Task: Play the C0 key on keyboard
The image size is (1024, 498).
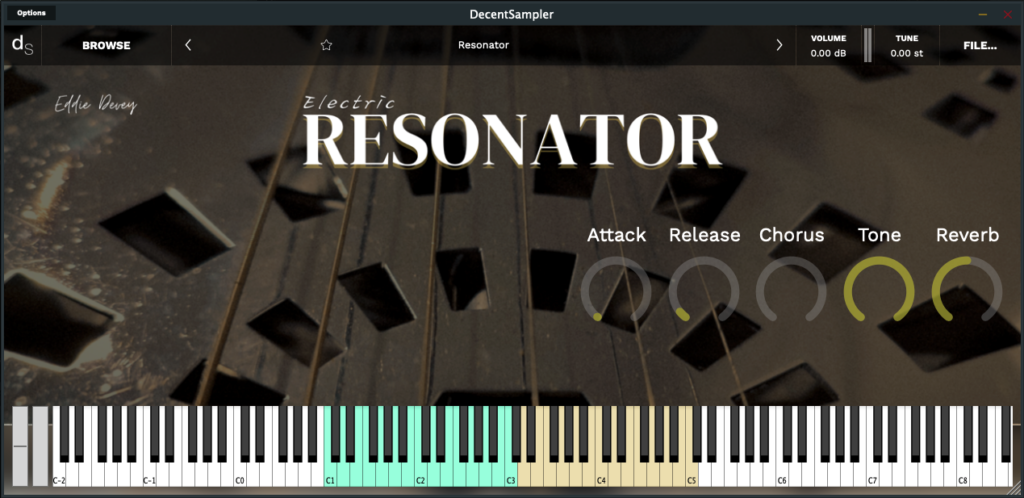Action: point(240,475)
